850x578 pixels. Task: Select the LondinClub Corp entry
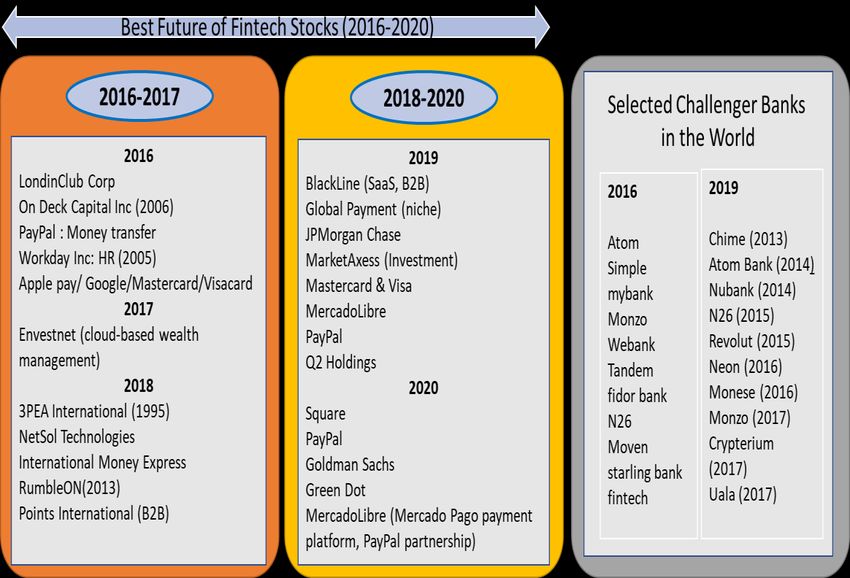click(67, 181)
